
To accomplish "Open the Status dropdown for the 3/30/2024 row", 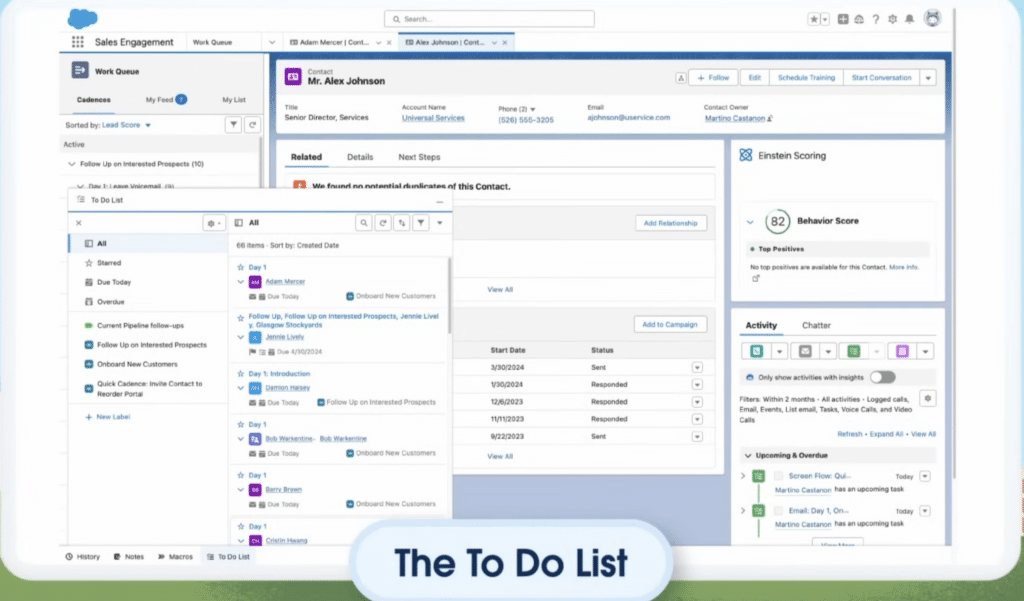I will coord(698,367).
